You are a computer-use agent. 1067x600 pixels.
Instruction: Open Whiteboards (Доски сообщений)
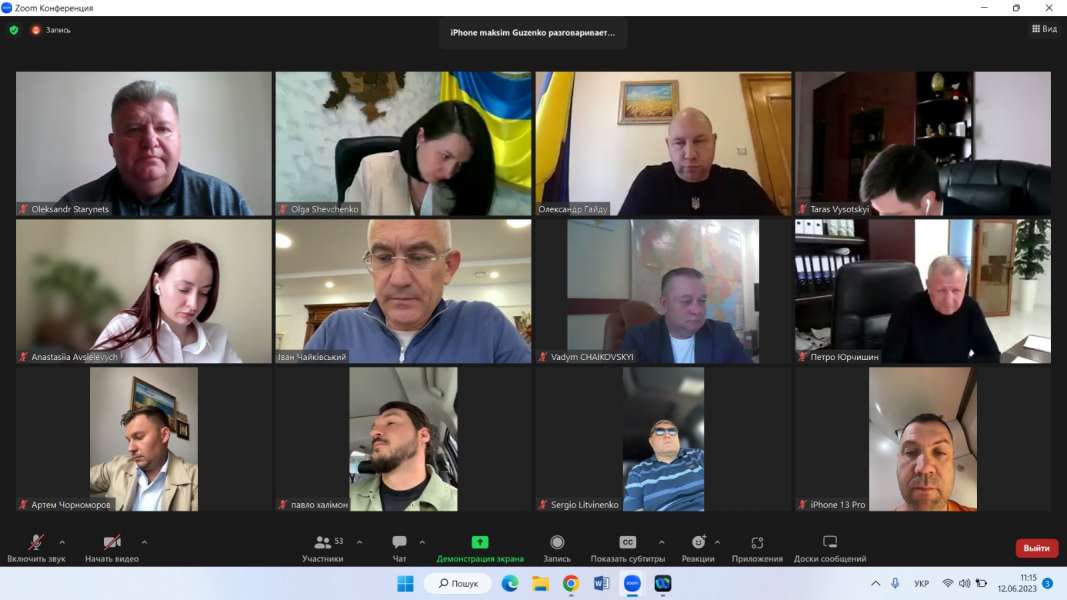(829, 546)
